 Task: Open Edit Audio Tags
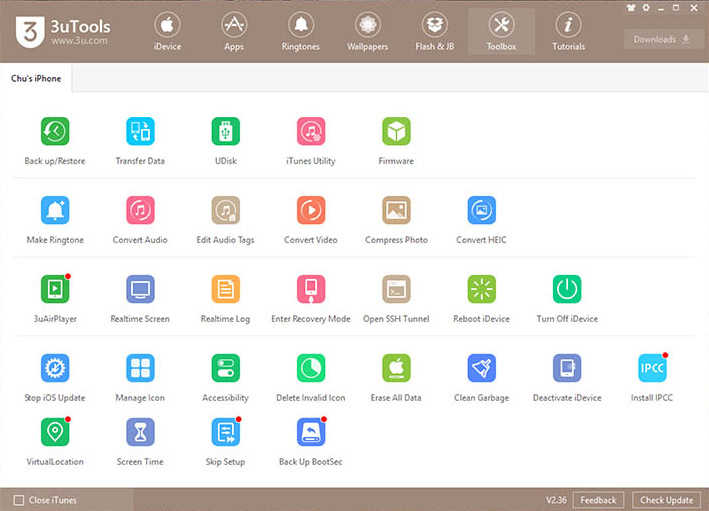tap(226, 210)
